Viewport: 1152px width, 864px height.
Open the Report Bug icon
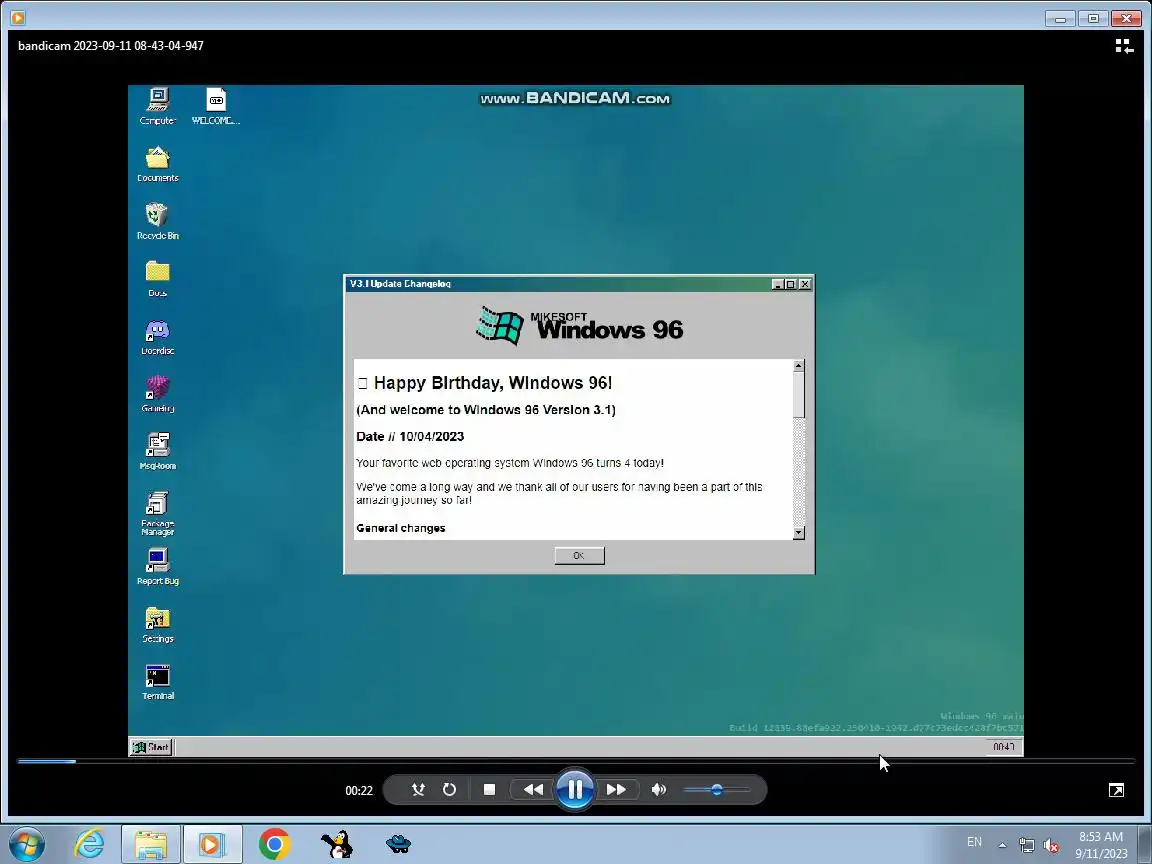[158, 566]
